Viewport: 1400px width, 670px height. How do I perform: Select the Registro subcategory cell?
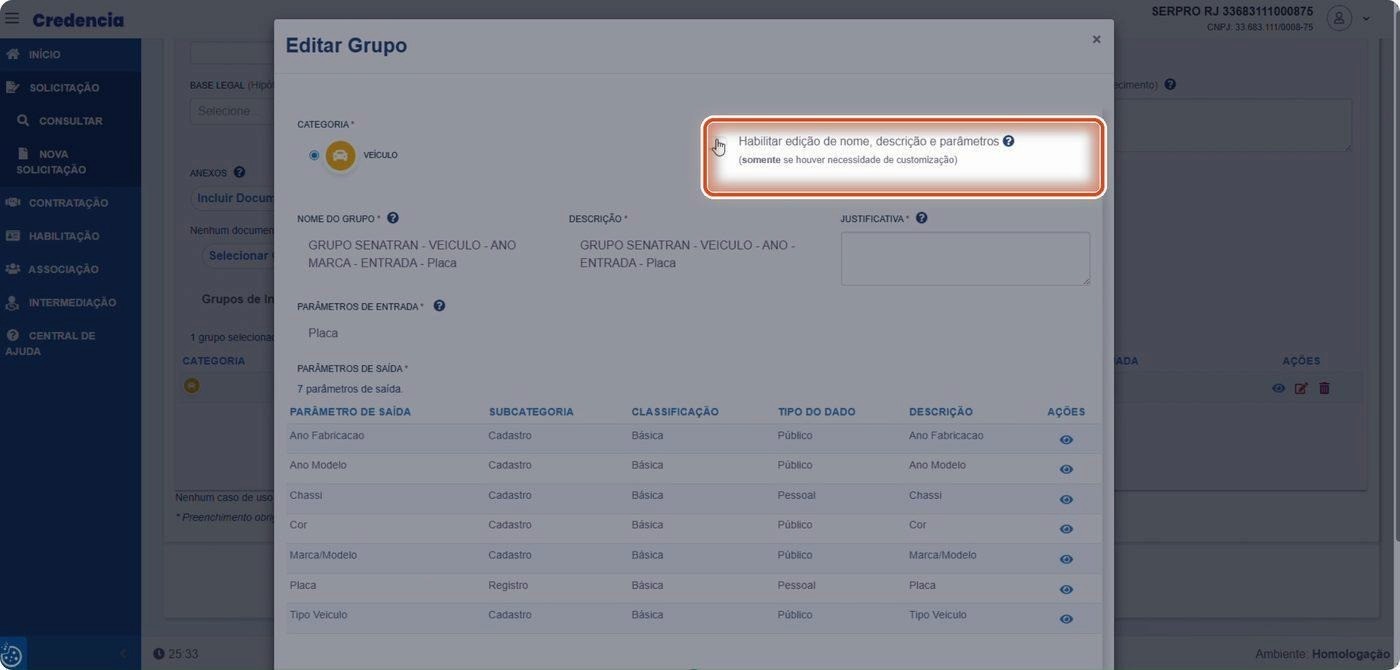point(508,585)
